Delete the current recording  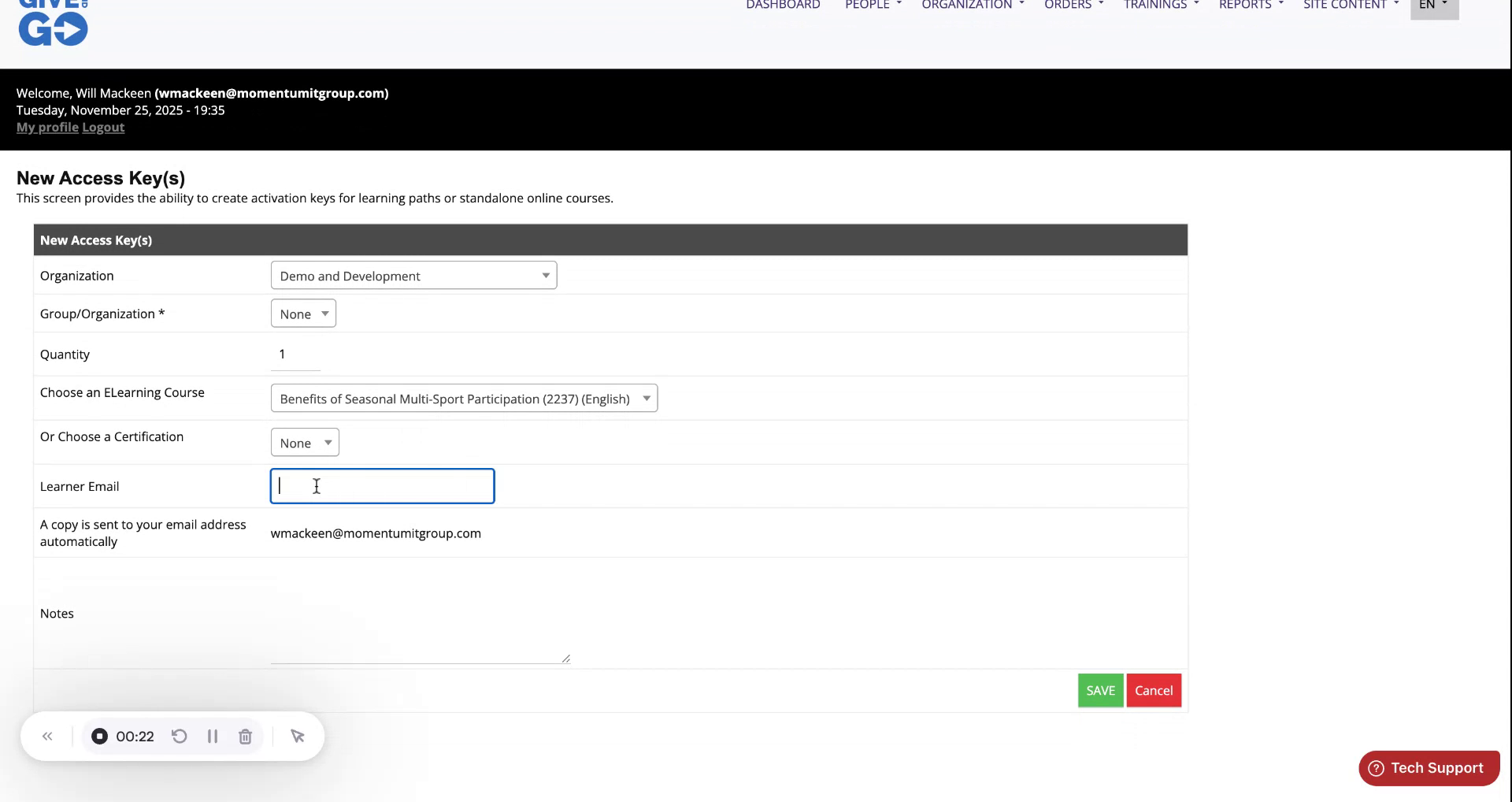pyautogui.click(x=245, y=736)
